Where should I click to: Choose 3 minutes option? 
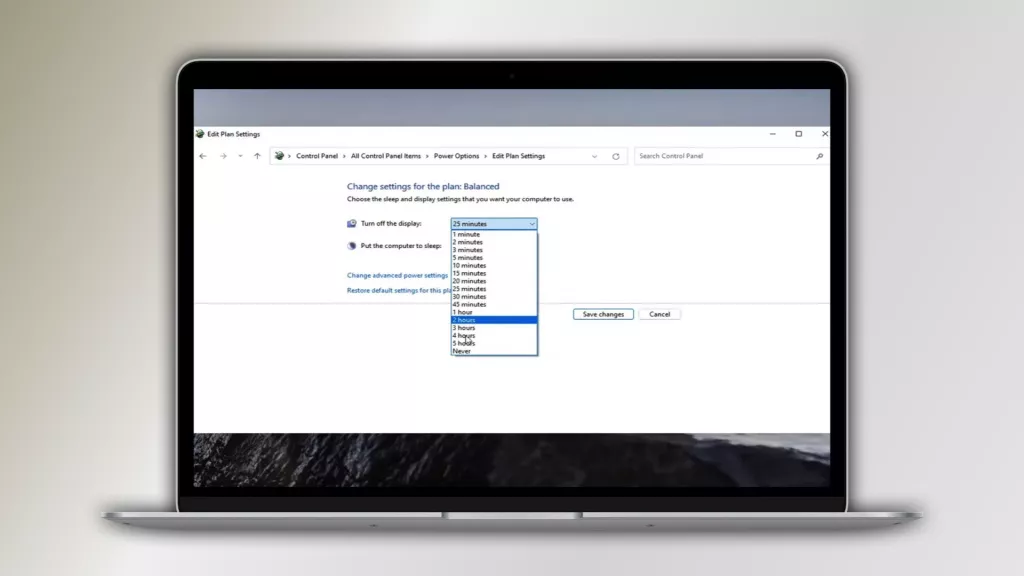[494, 250]
